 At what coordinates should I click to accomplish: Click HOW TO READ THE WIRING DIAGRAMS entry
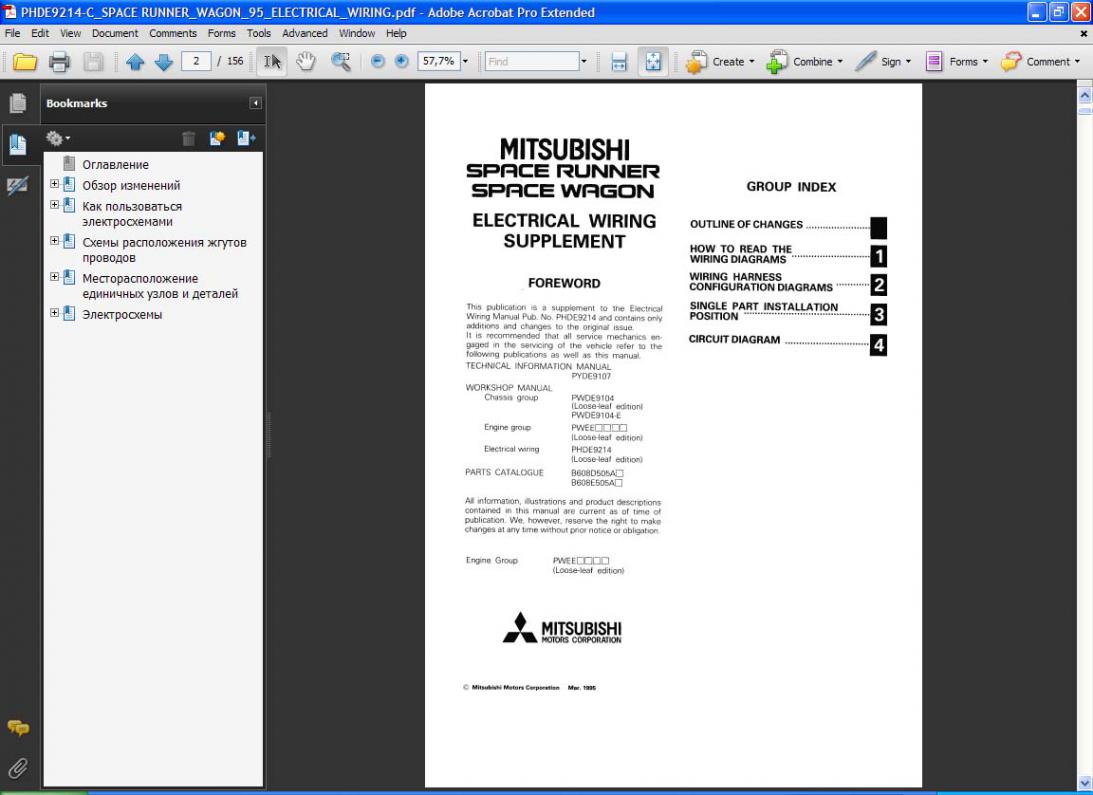point(741,254)
